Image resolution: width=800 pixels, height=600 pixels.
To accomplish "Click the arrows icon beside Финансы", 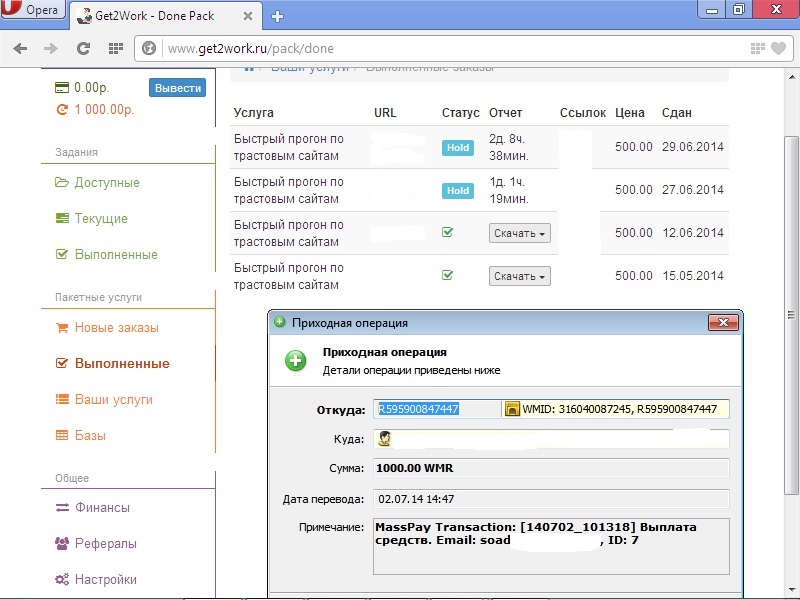I will coord(62,508).
